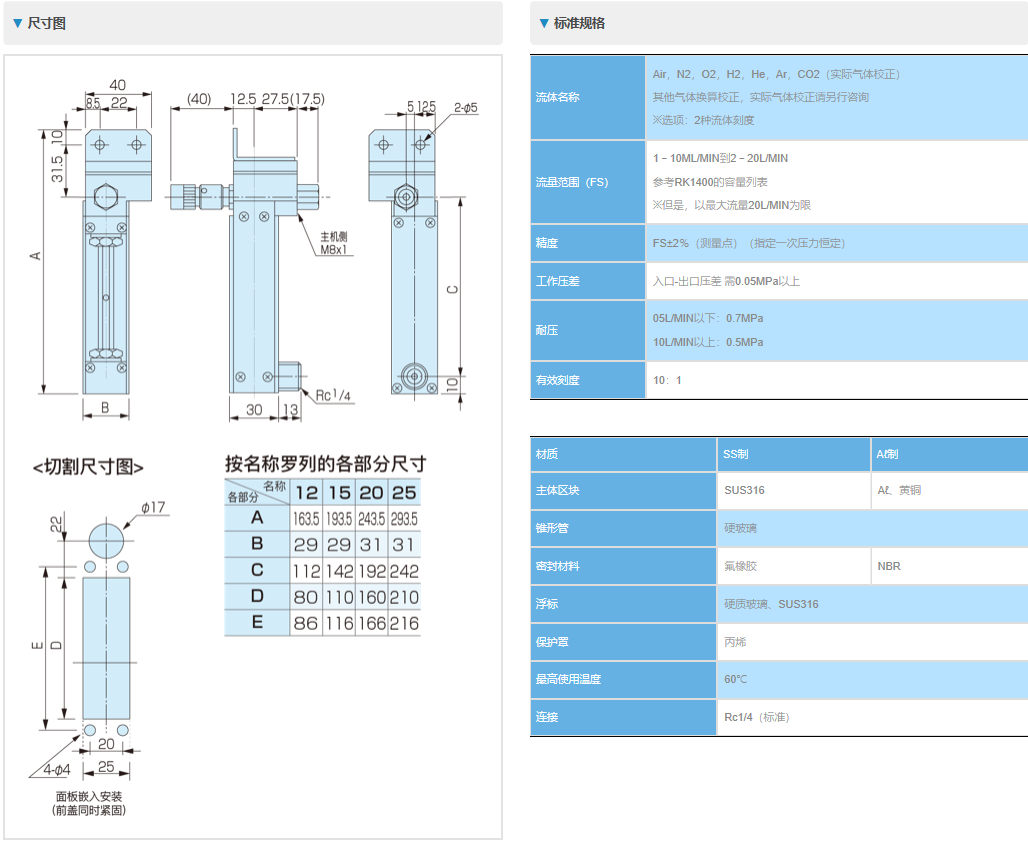Select the Aℓ制 column header
This screenshot has width=1028, height=844.
coord(949,454)
